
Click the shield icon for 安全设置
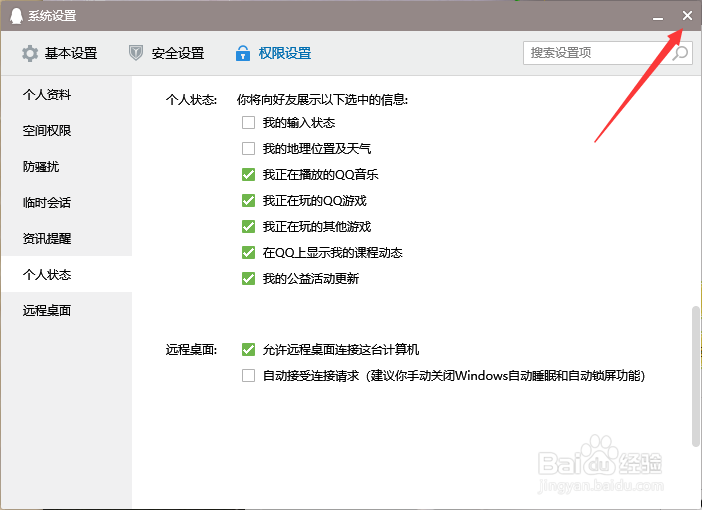136,53
